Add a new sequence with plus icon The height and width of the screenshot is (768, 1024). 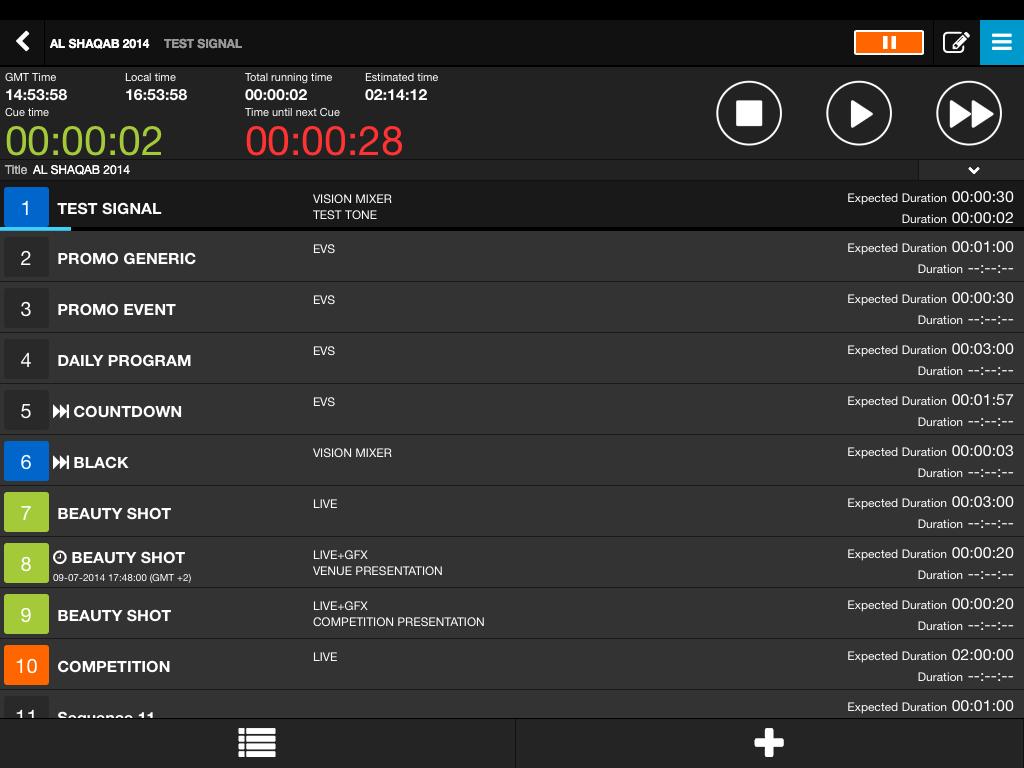pos(768,743)
